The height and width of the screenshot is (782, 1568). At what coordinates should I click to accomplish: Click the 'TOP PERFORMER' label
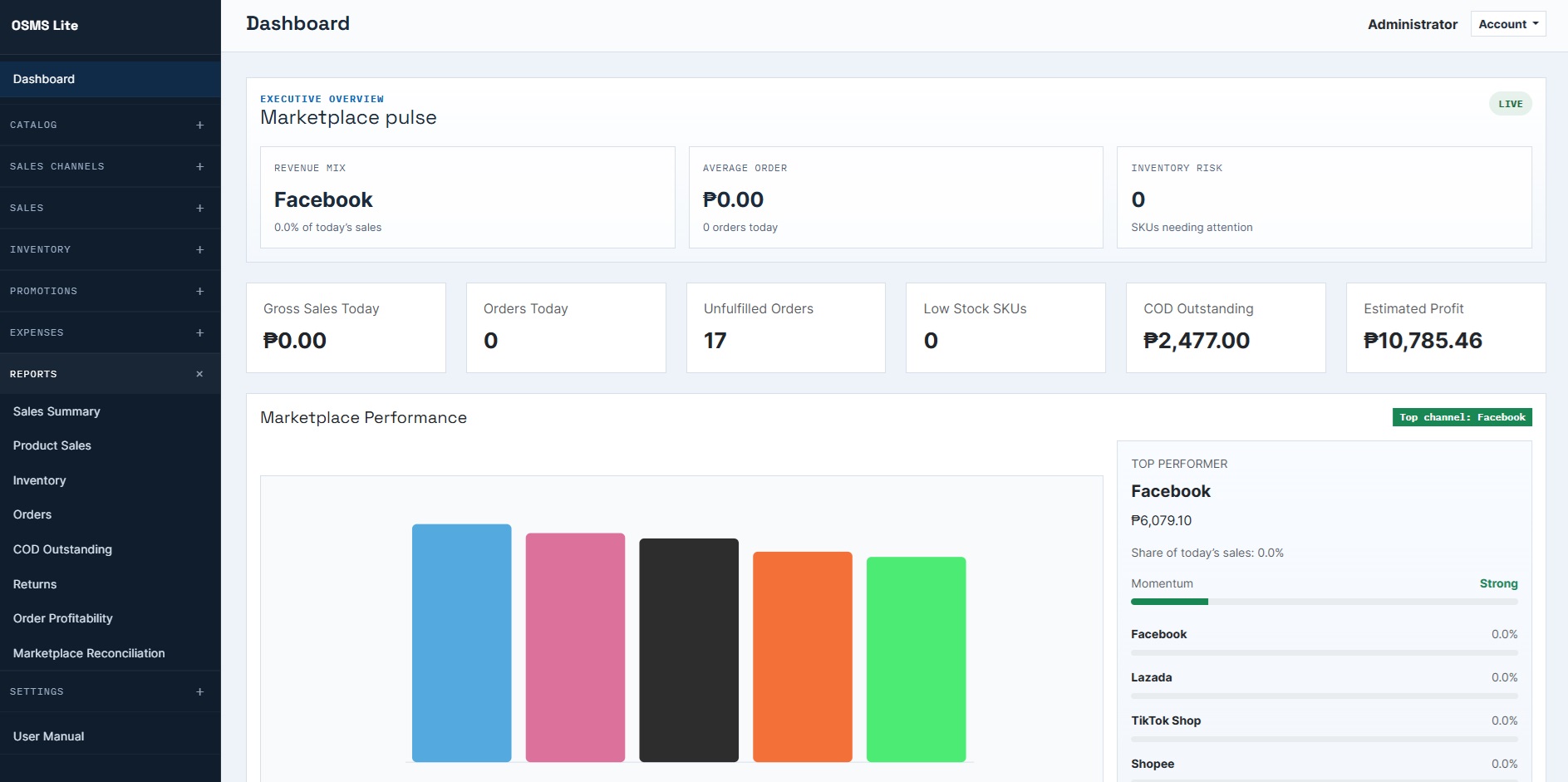point(1179,464)
